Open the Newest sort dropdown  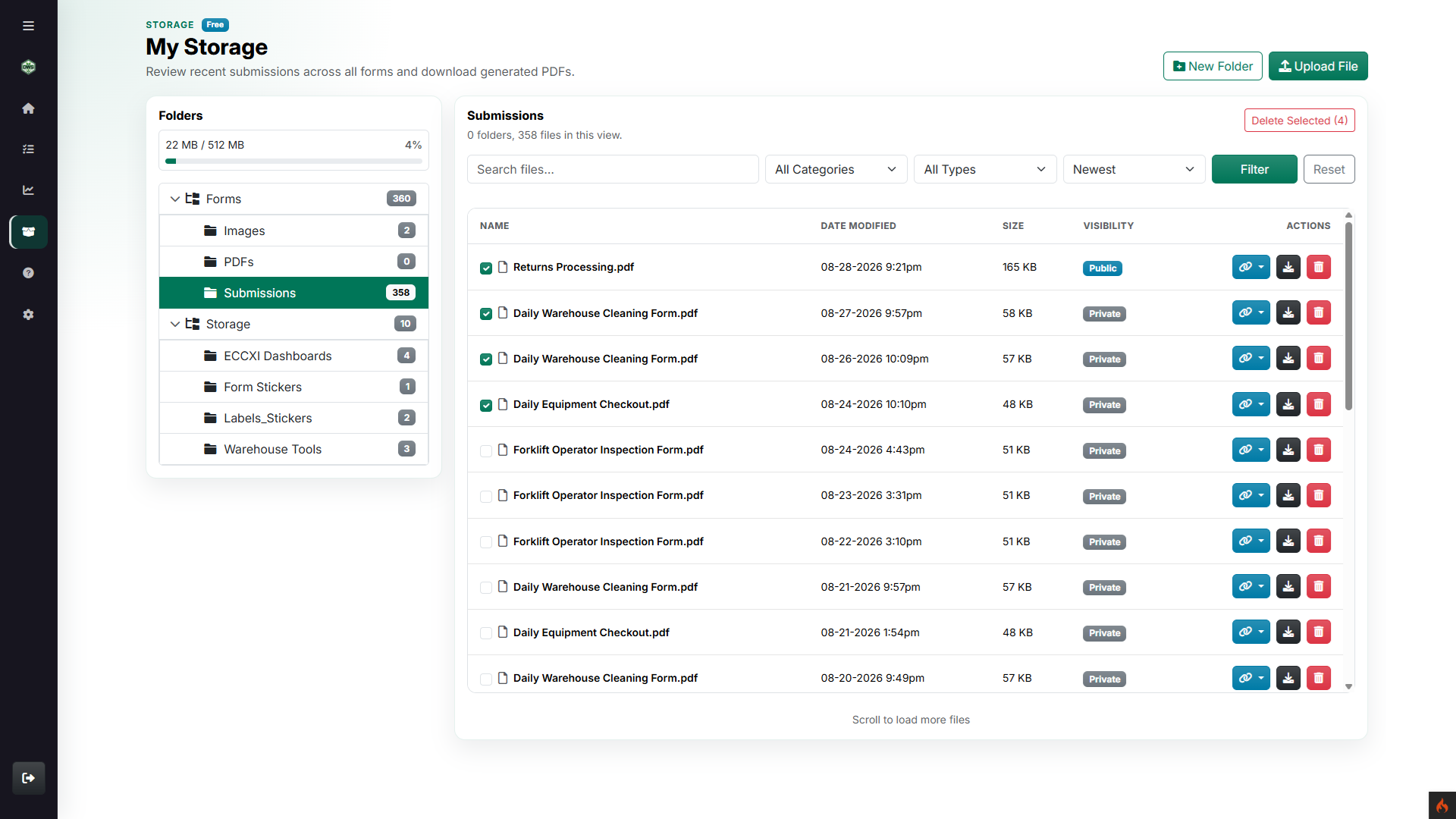point(1134,169)
